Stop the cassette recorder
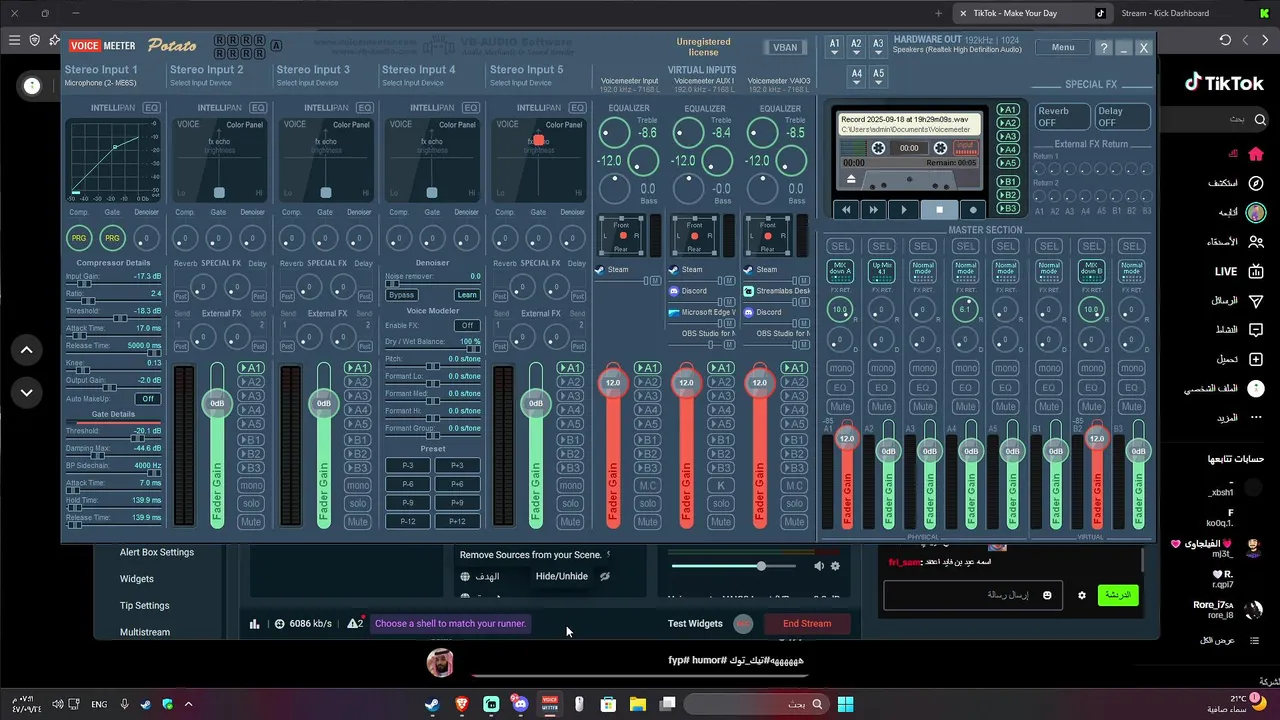 939,210
